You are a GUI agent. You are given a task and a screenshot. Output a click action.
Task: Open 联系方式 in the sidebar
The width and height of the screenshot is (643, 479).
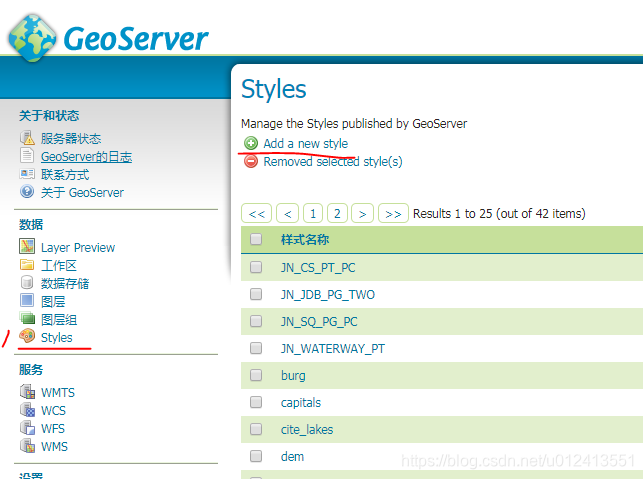click(65, 175)
